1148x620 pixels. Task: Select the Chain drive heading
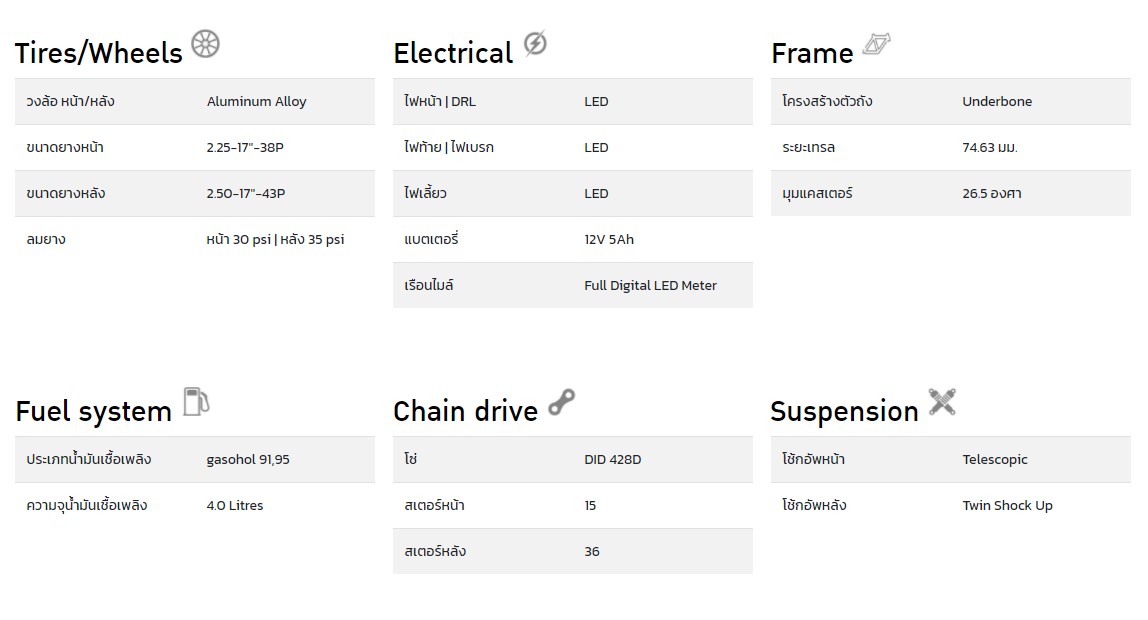[466, 411]
